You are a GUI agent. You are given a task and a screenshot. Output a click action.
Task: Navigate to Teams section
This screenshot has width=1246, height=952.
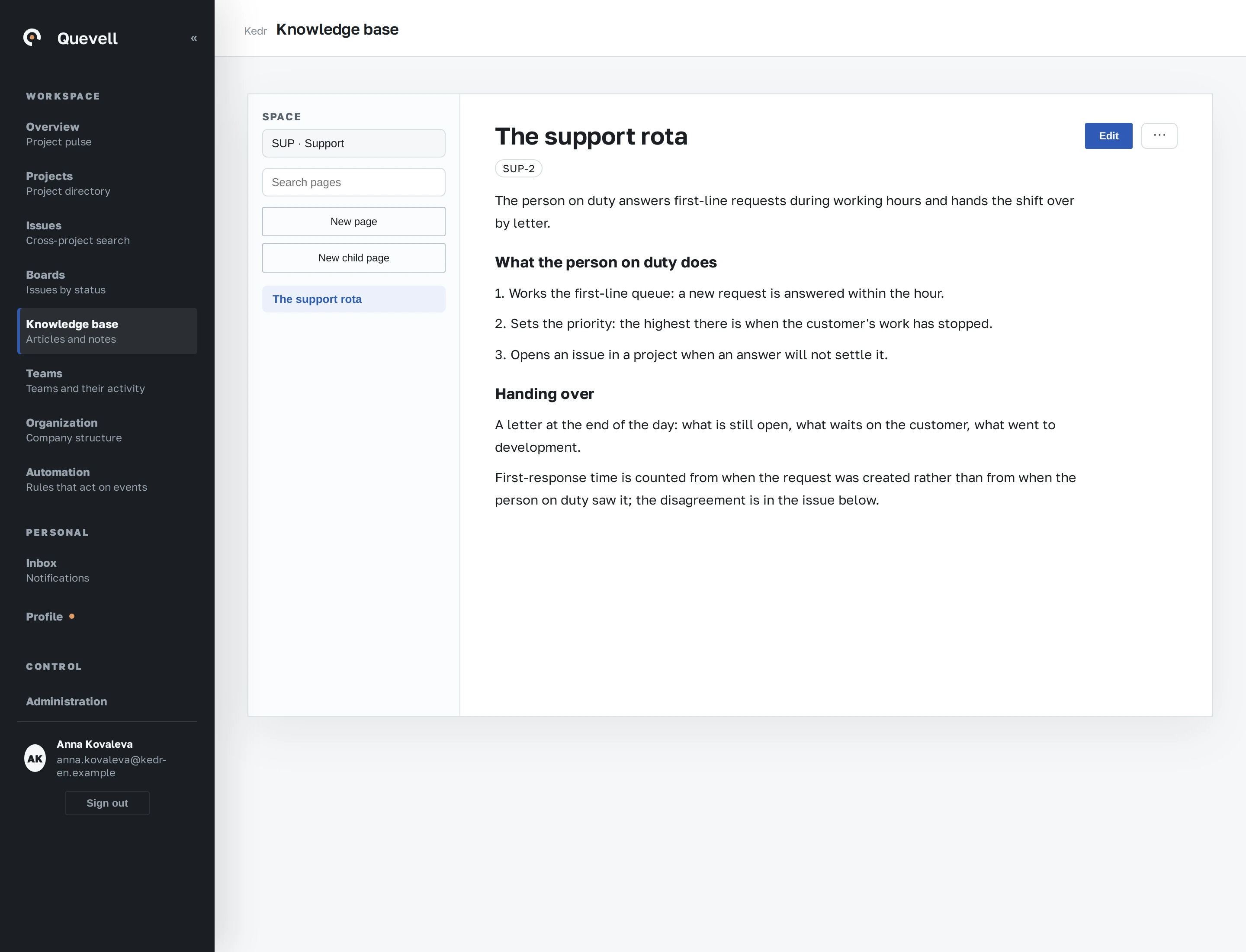(107, 381)
